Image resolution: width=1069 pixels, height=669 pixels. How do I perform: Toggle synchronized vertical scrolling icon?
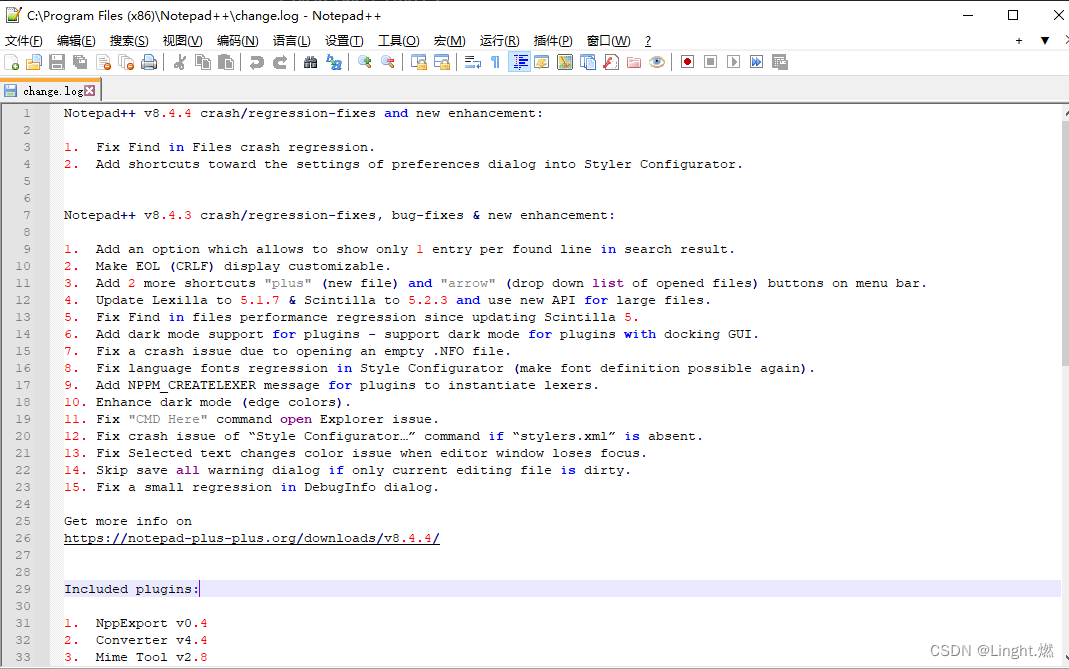pos(419,63)
